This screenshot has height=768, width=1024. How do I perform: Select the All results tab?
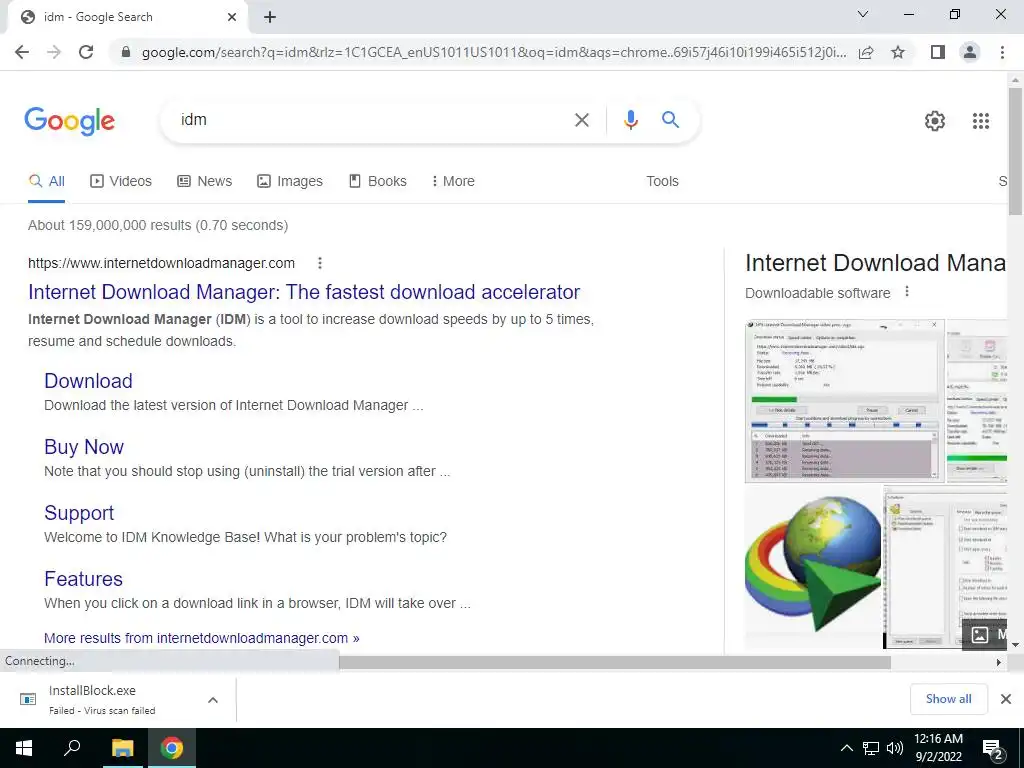46,182
